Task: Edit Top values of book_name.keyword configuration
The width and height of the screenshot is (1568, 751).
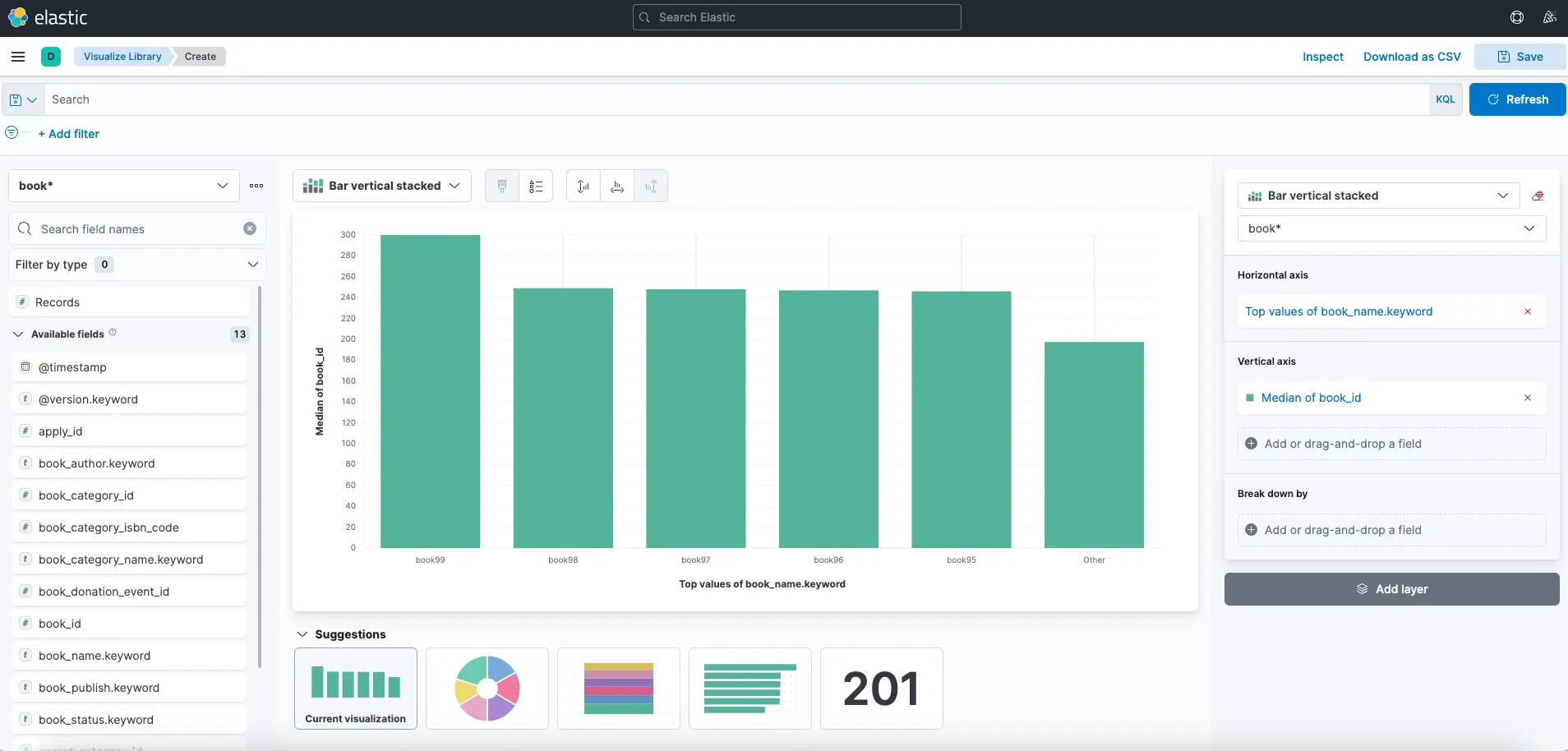Action: coord(1339,311)
